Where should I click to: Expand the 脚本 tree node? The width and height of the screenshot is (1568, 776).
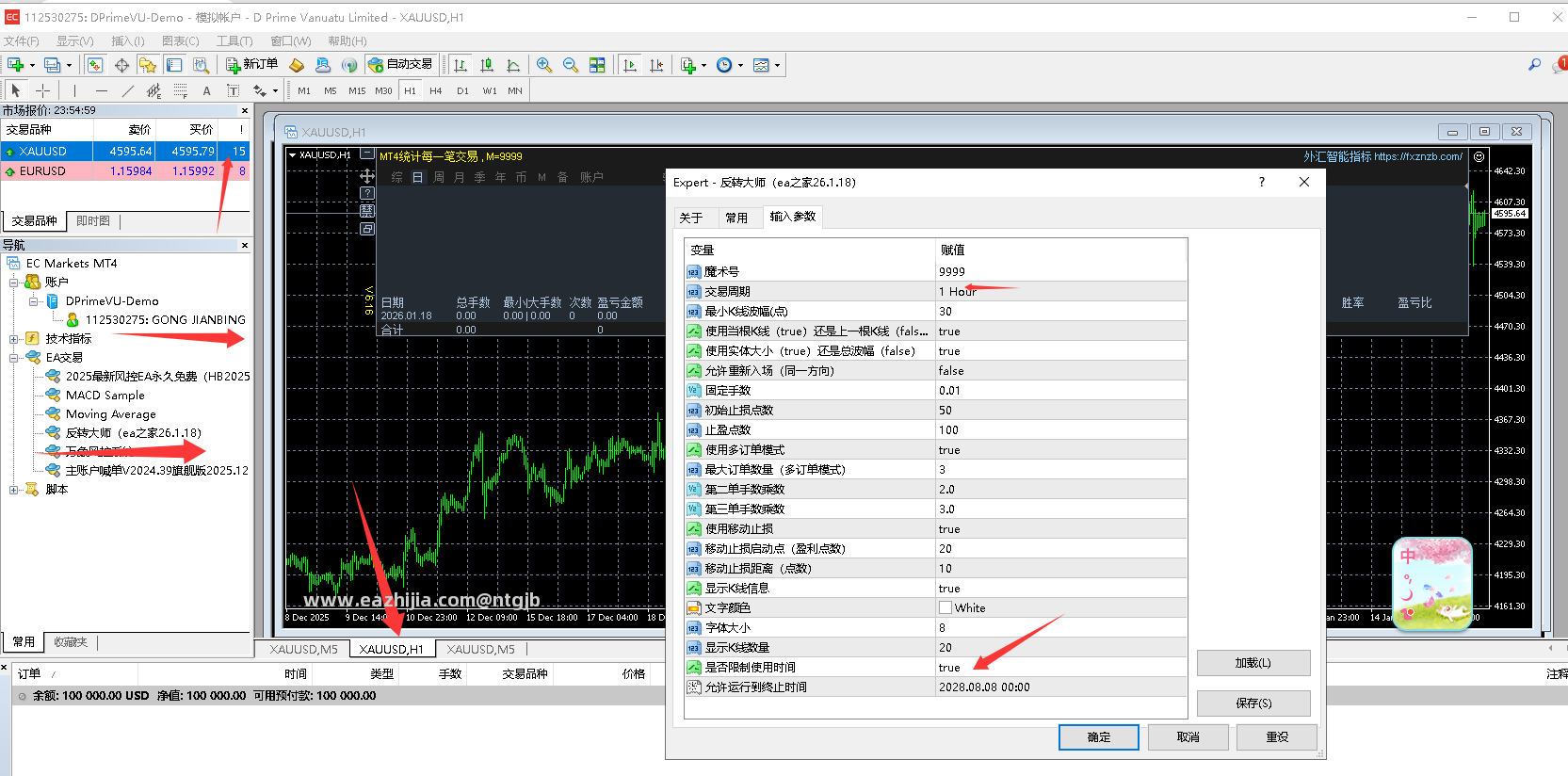[x=14, y=490]
